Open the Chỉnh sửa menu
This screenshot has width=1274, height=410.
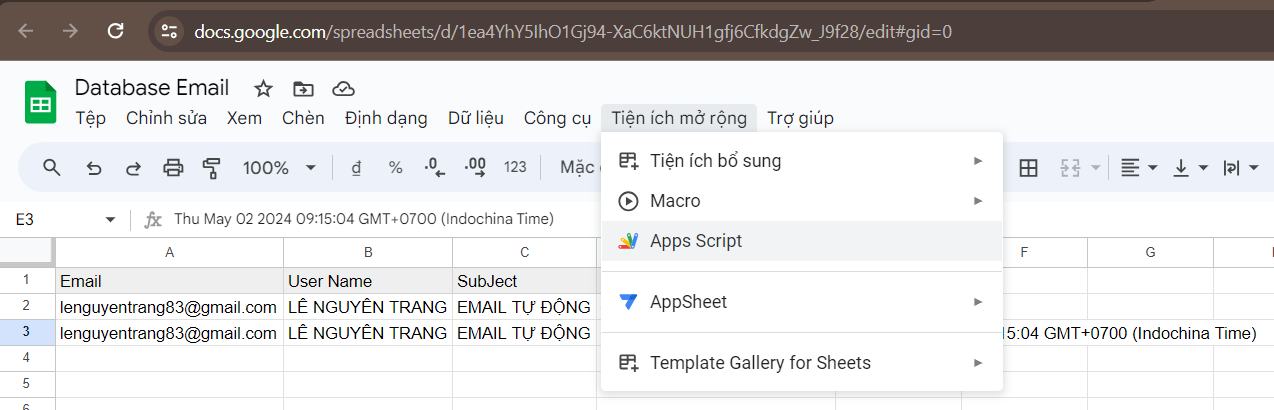point(166,118)
